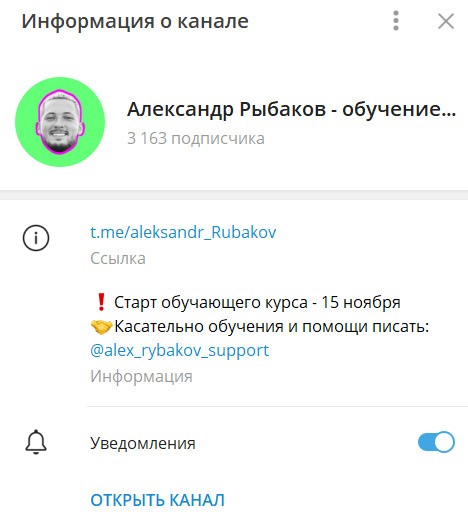The image size is (468, 515).
Task: Click the Информация о канале header title
Action: click(x=135, y=22)
